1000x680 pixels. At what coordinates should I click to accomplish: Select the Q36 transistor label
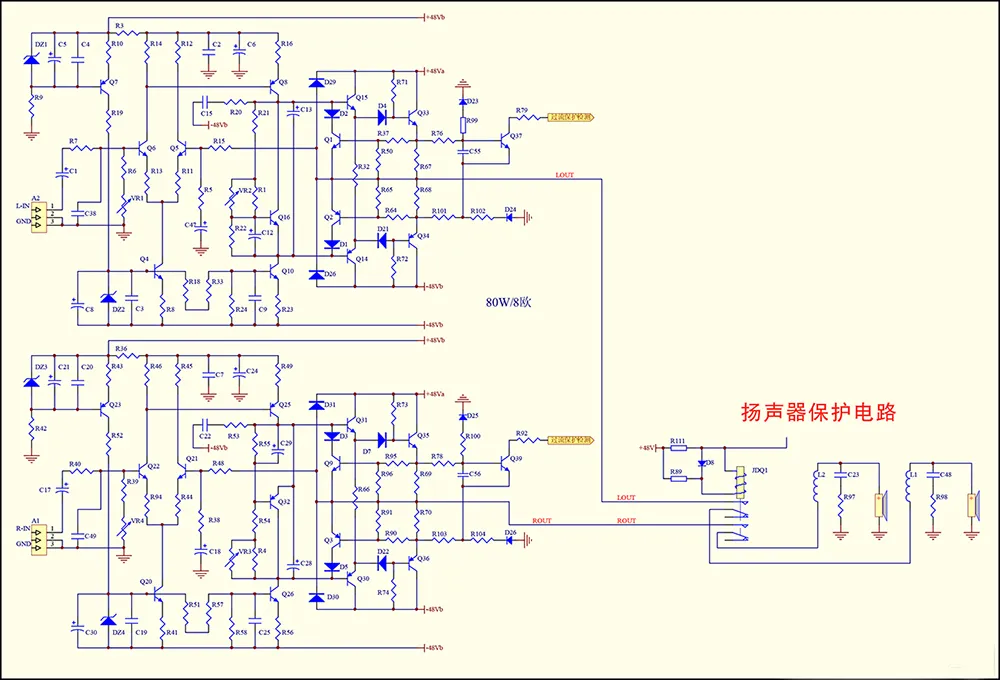(x=423, y=558)
